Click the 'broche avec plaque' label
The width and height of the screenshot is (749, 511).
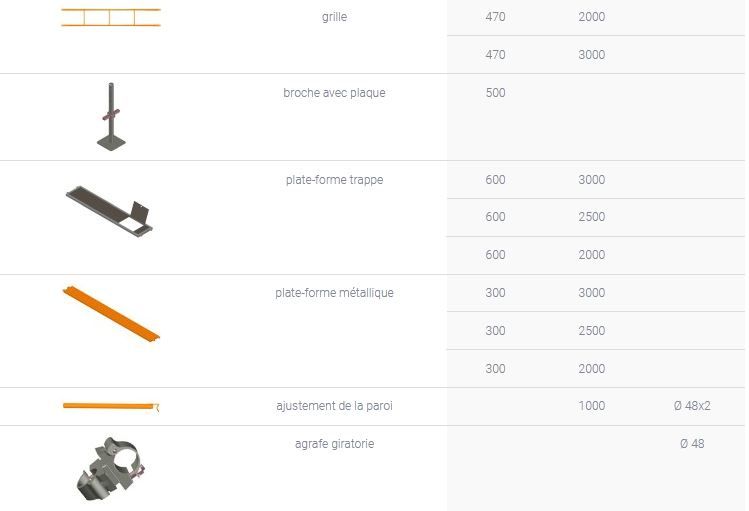334,93
